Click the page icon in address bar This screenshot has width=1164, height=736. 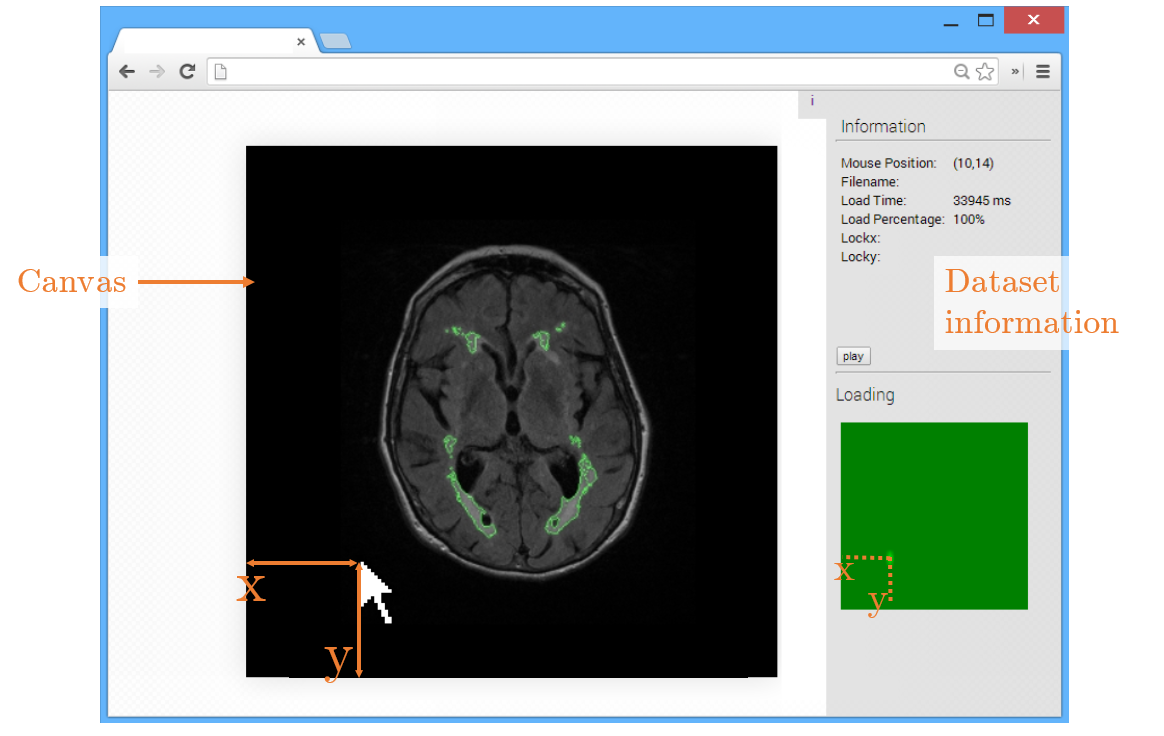point(221,71)
